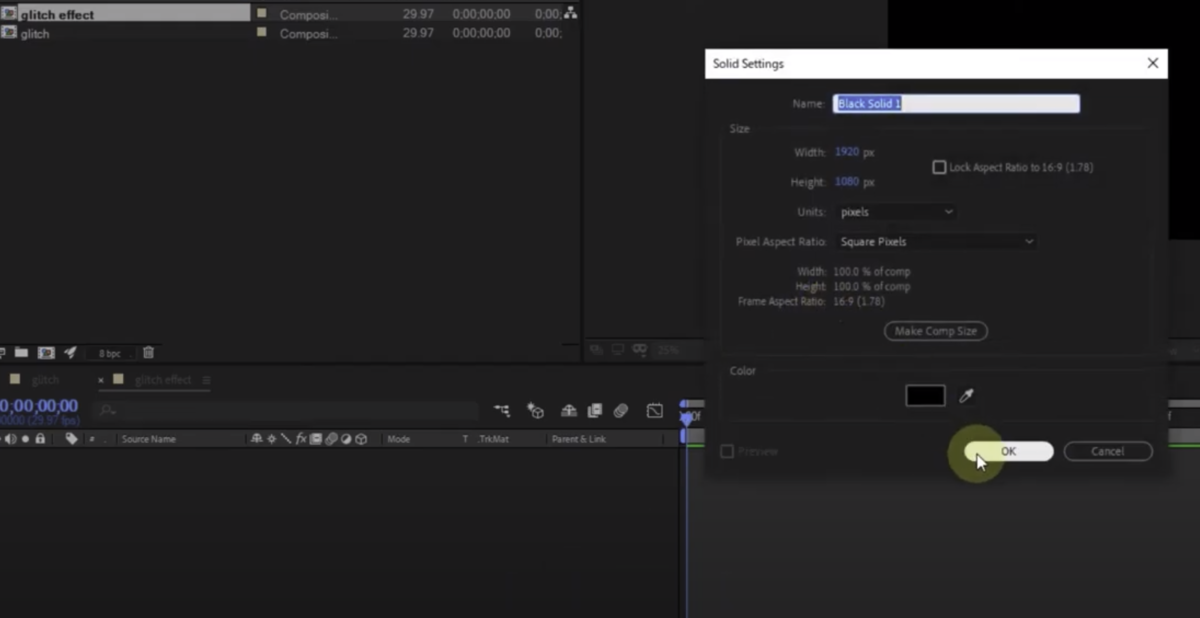Open composition mini-flowchart in timeline
The height and width of the screenshot is (618, 1200).
click(502, 411)
